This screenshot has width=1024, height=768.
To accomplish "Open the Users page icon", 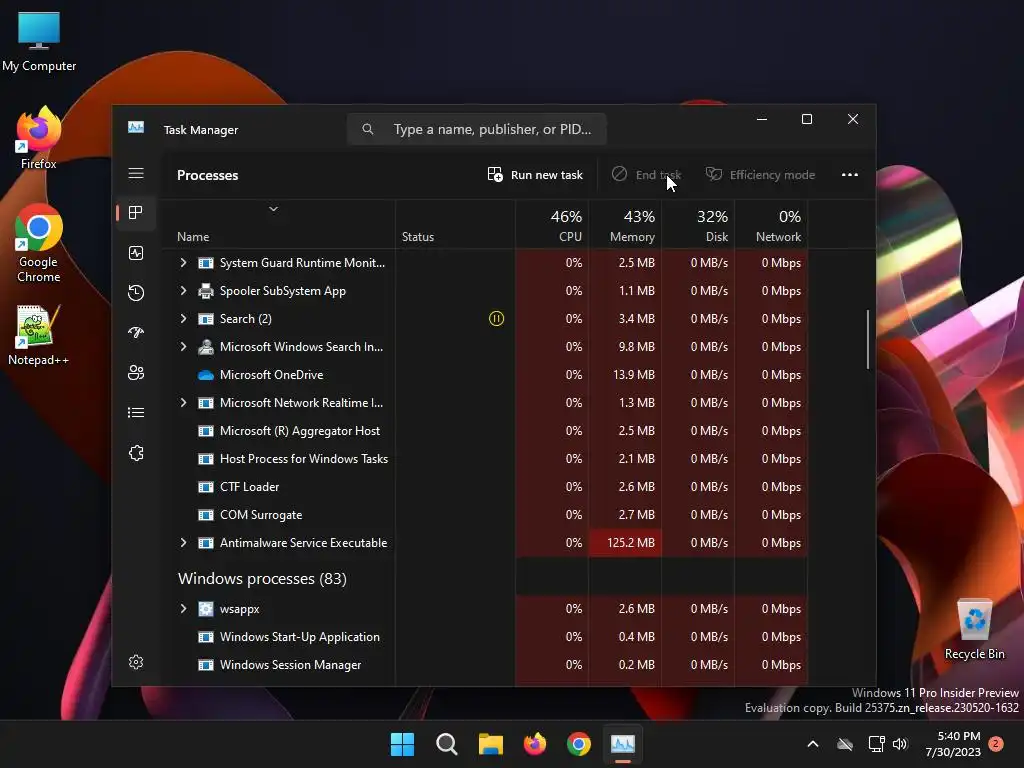I will coord(136,372).
